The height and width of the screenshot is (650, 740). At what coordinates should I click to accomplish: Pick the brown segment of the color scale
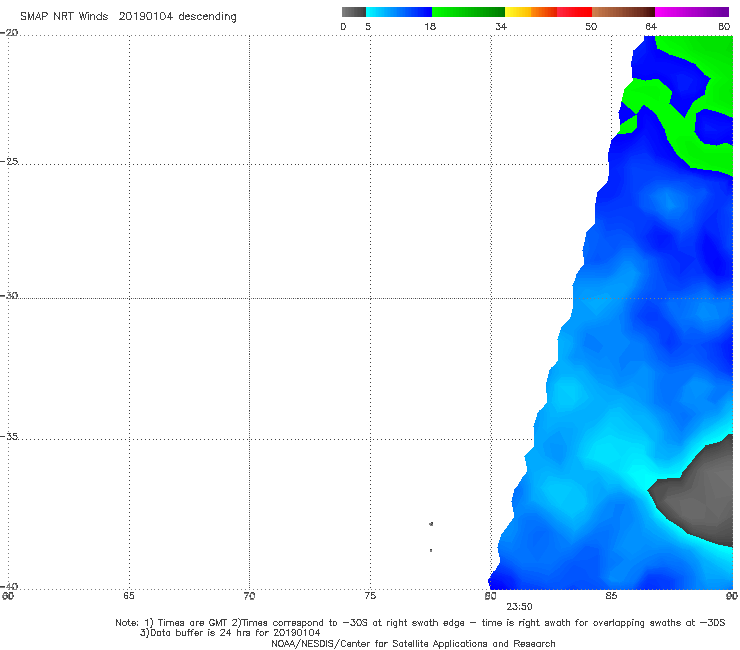point(623,12)
